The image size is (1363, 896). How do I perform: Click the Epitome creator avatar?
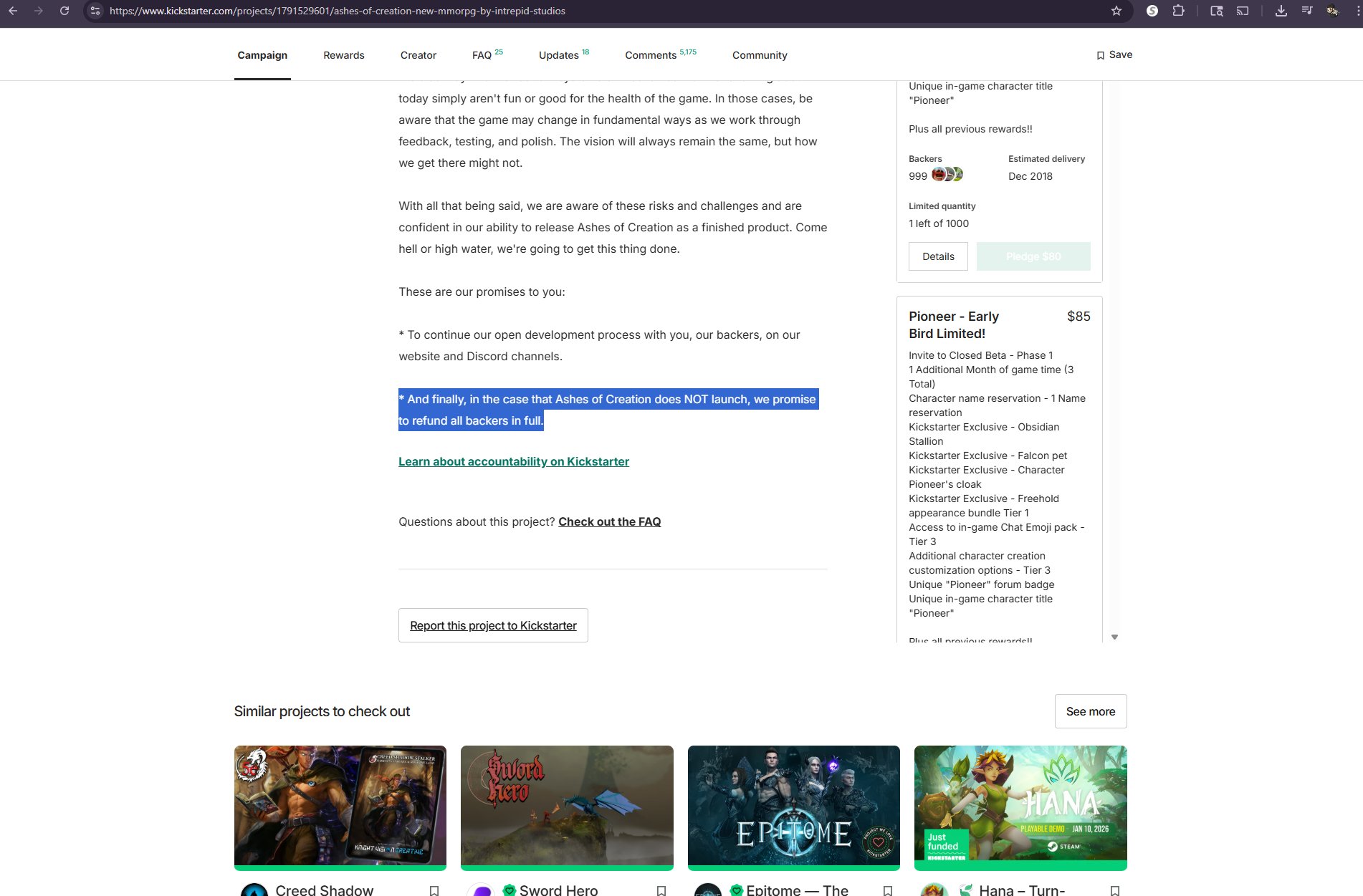point(708,890)
